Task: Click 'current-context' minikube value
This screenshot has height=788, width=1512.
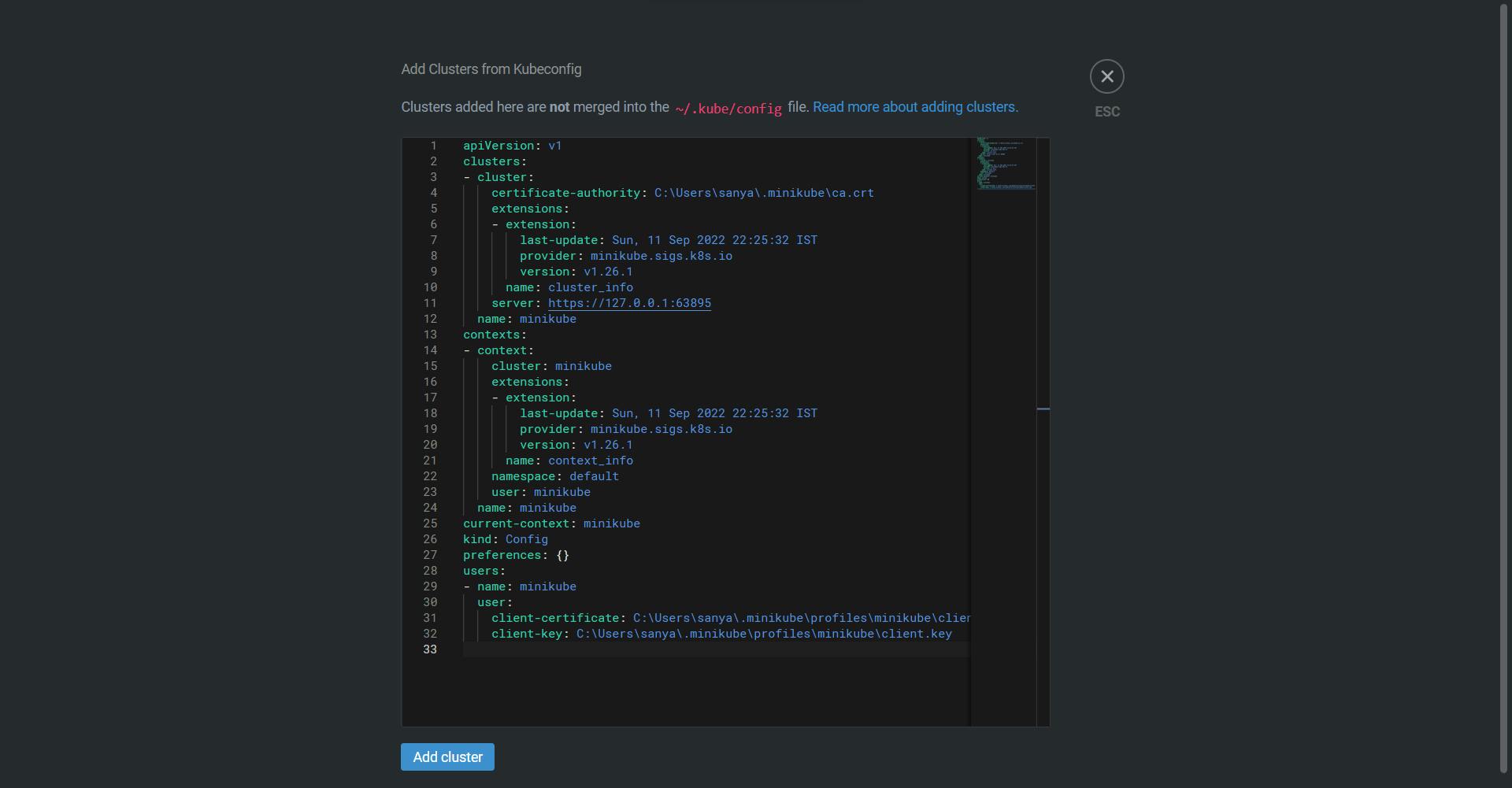Action: pyautogui.click(x=612, y=523)
